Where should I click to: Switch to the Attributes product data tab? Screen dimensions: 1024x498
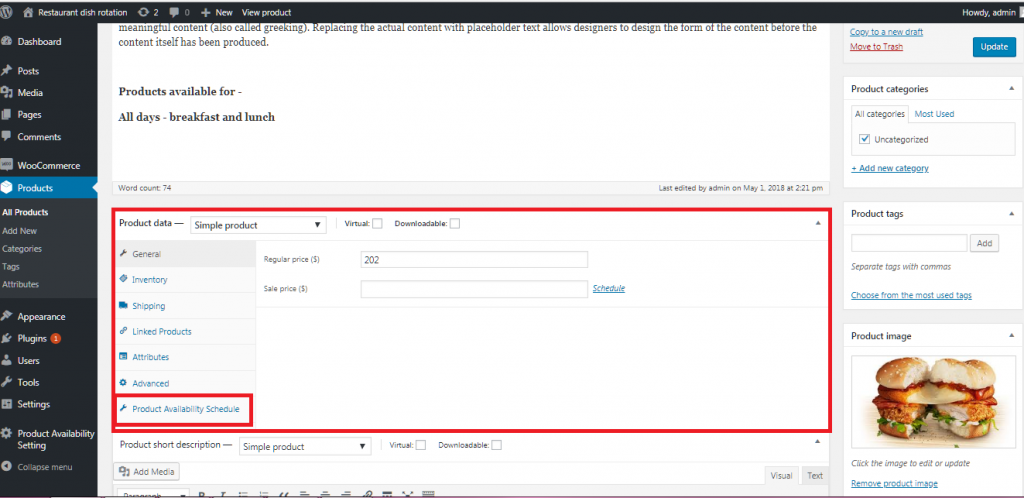click(x=185, y=357)
